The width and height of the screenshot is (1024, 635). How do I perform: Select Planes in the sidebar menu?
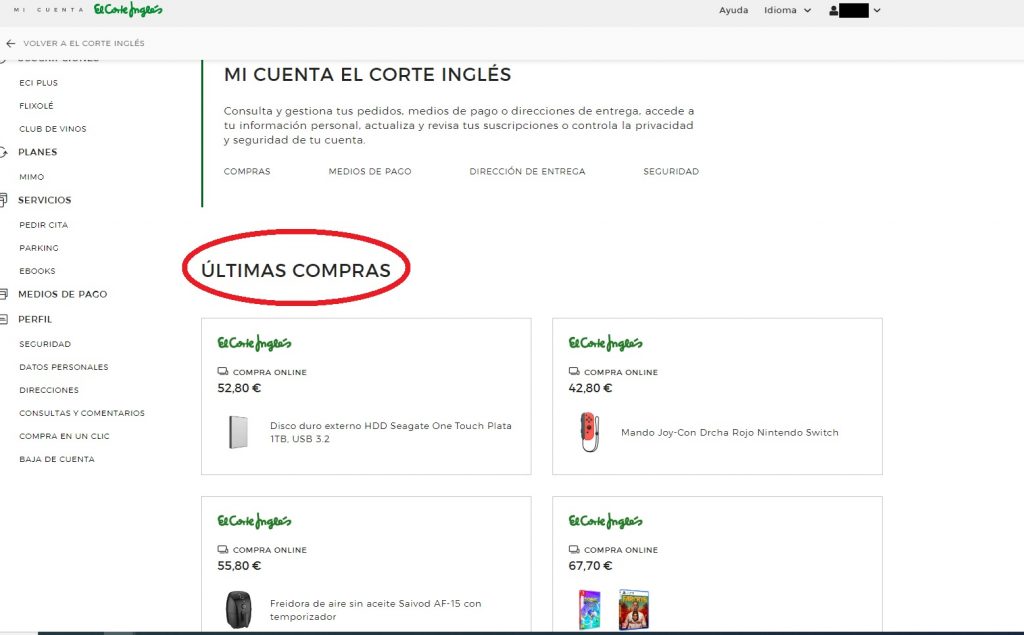tap(38, 152)
